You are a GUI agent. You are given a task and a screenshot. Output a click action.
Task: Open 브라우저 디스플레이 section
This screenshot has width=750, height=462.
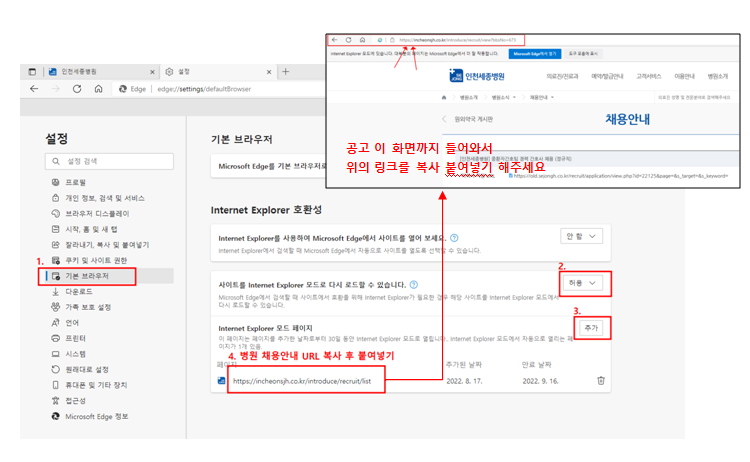click(97, 213)
